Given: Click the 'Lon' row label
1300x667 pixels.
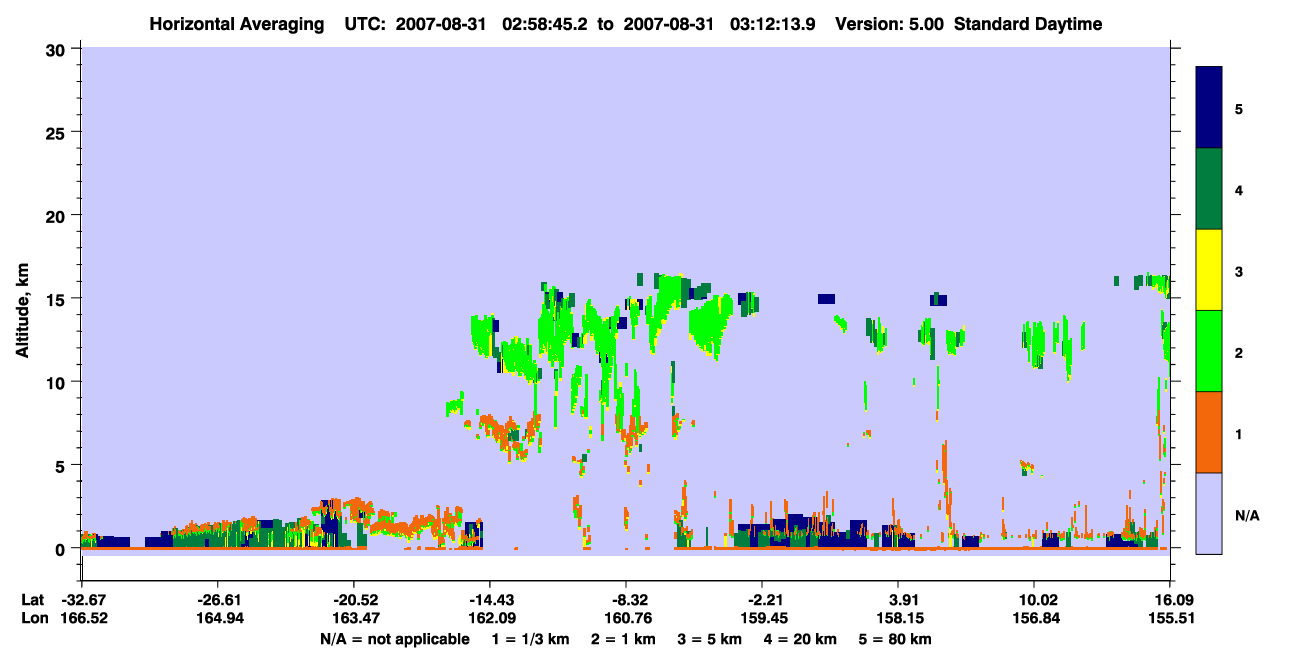Looking at the screenshot, I should (34, 619).
